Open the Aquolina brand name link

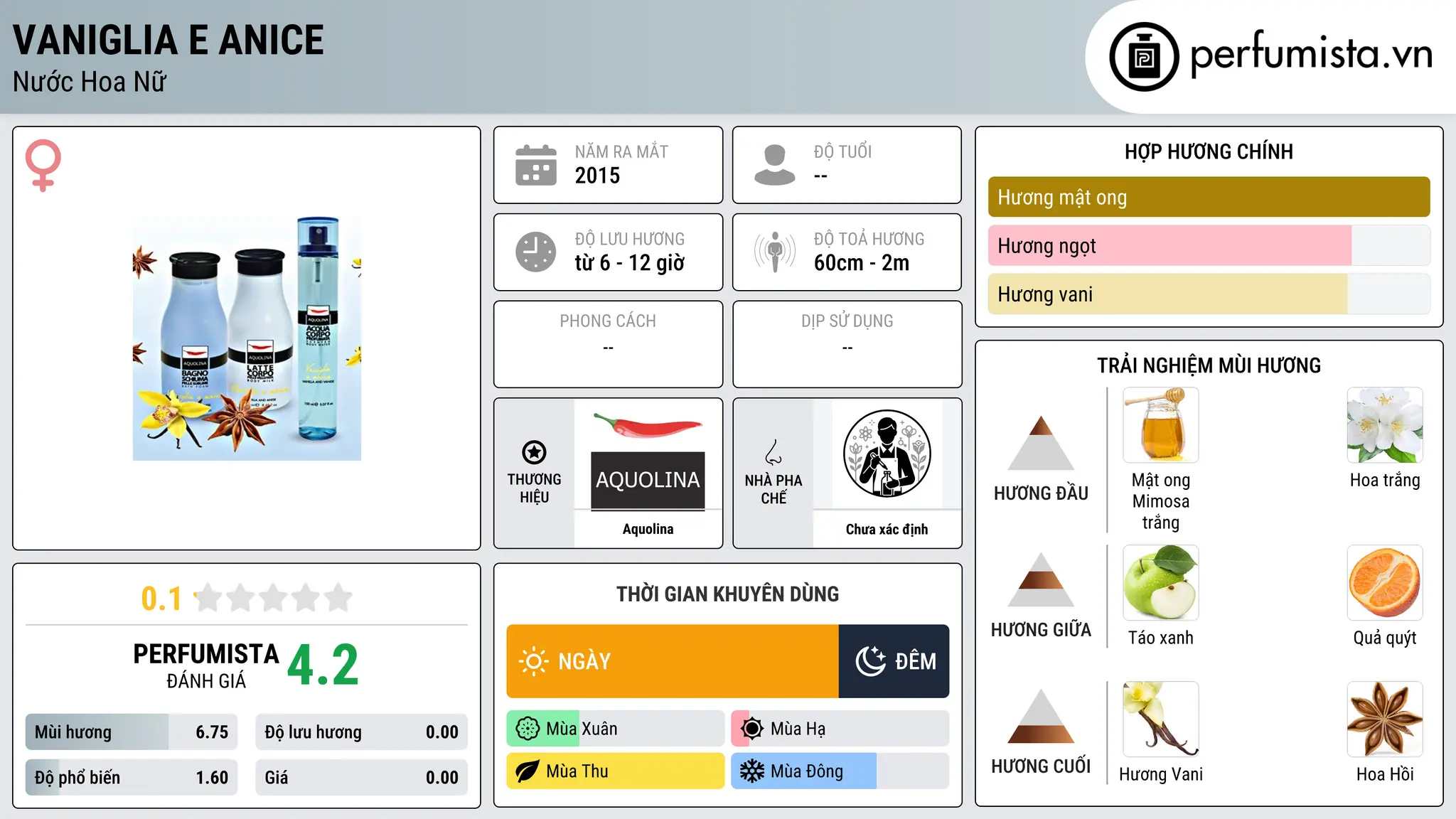tap(648, 529)
